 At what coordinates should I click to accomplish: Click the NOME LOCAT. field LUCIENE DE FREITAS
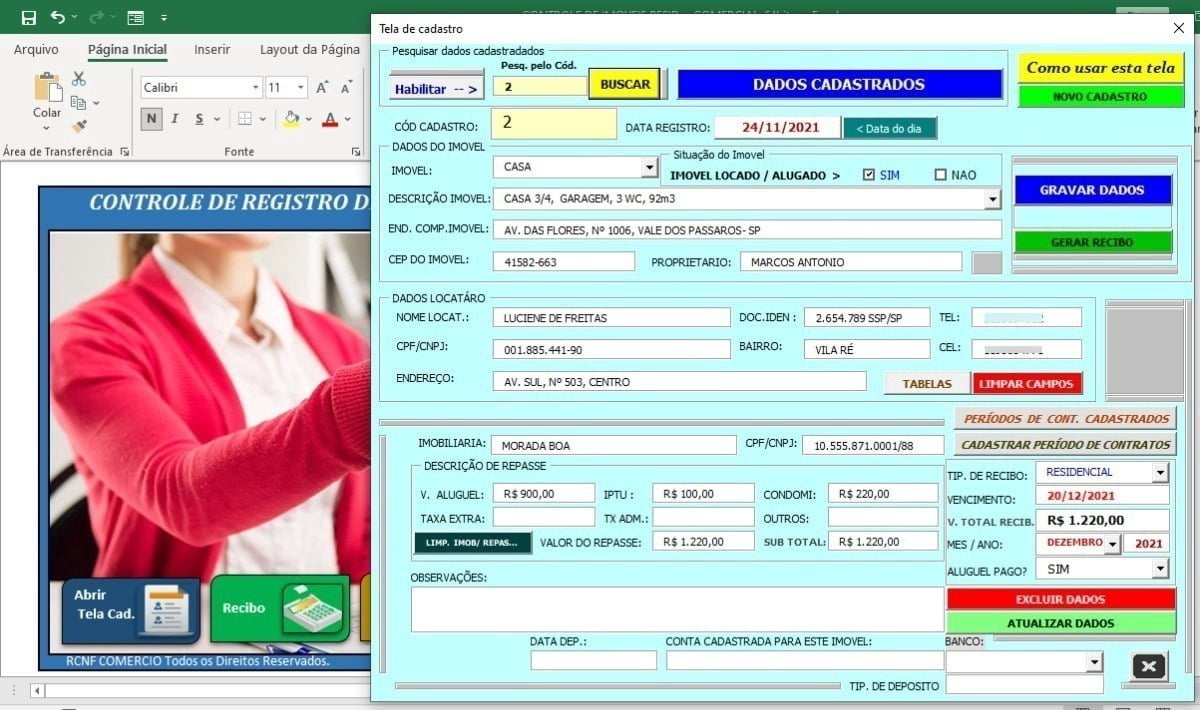[612, 318]
